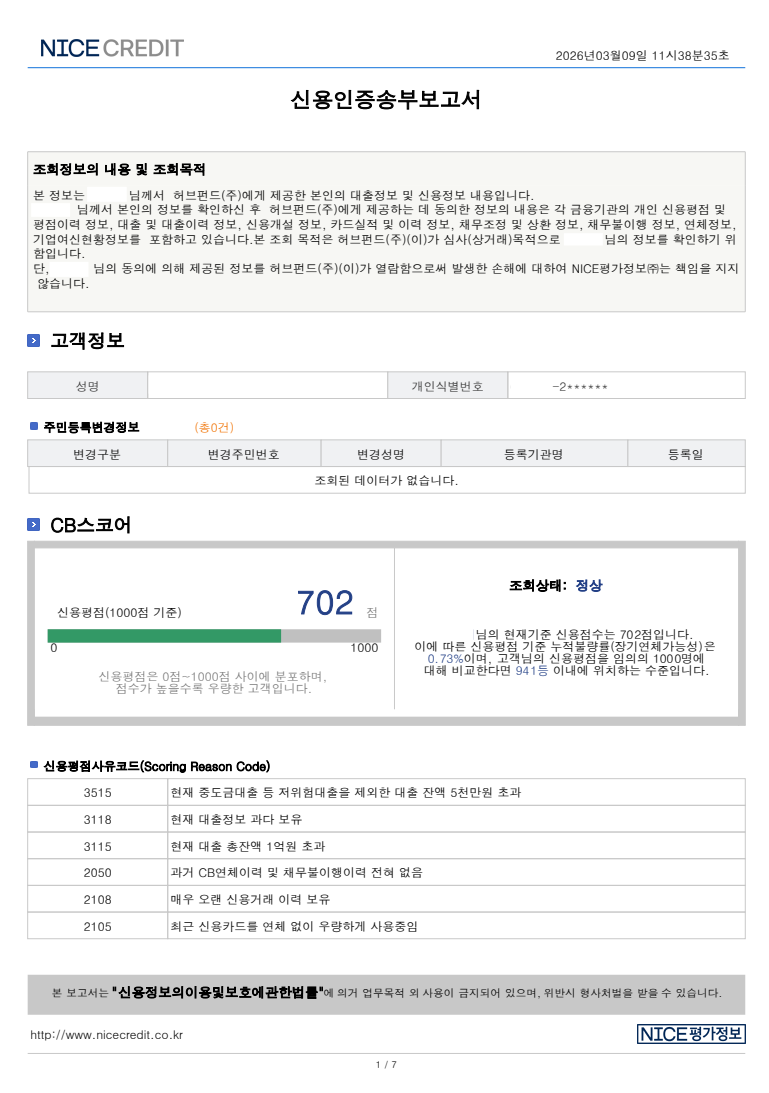
Task: Click the blue bullet beside 신용평점사유코드 heading
Action: point(34,766)
